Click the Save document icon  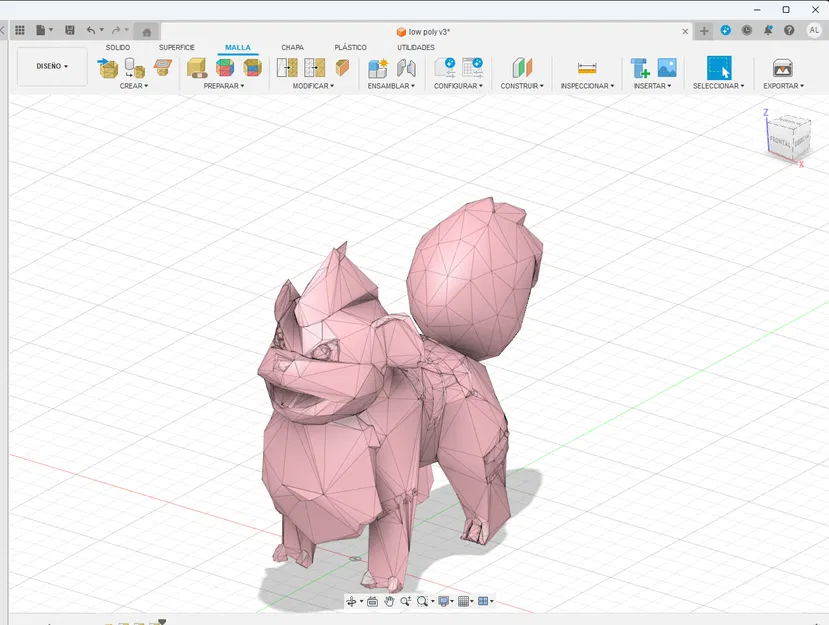tap(69, 30)
